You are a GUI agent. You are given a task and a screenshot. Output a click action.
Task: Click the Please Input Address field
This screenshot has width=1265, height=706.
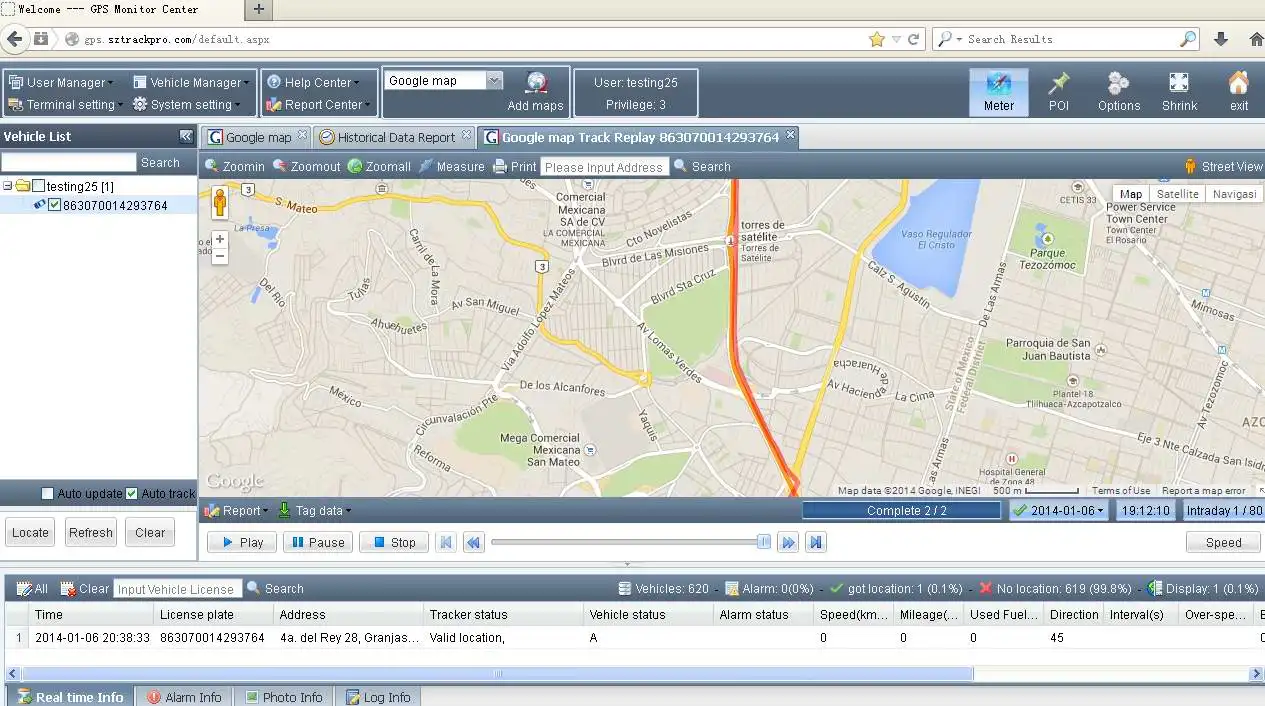tap(603, 167)
